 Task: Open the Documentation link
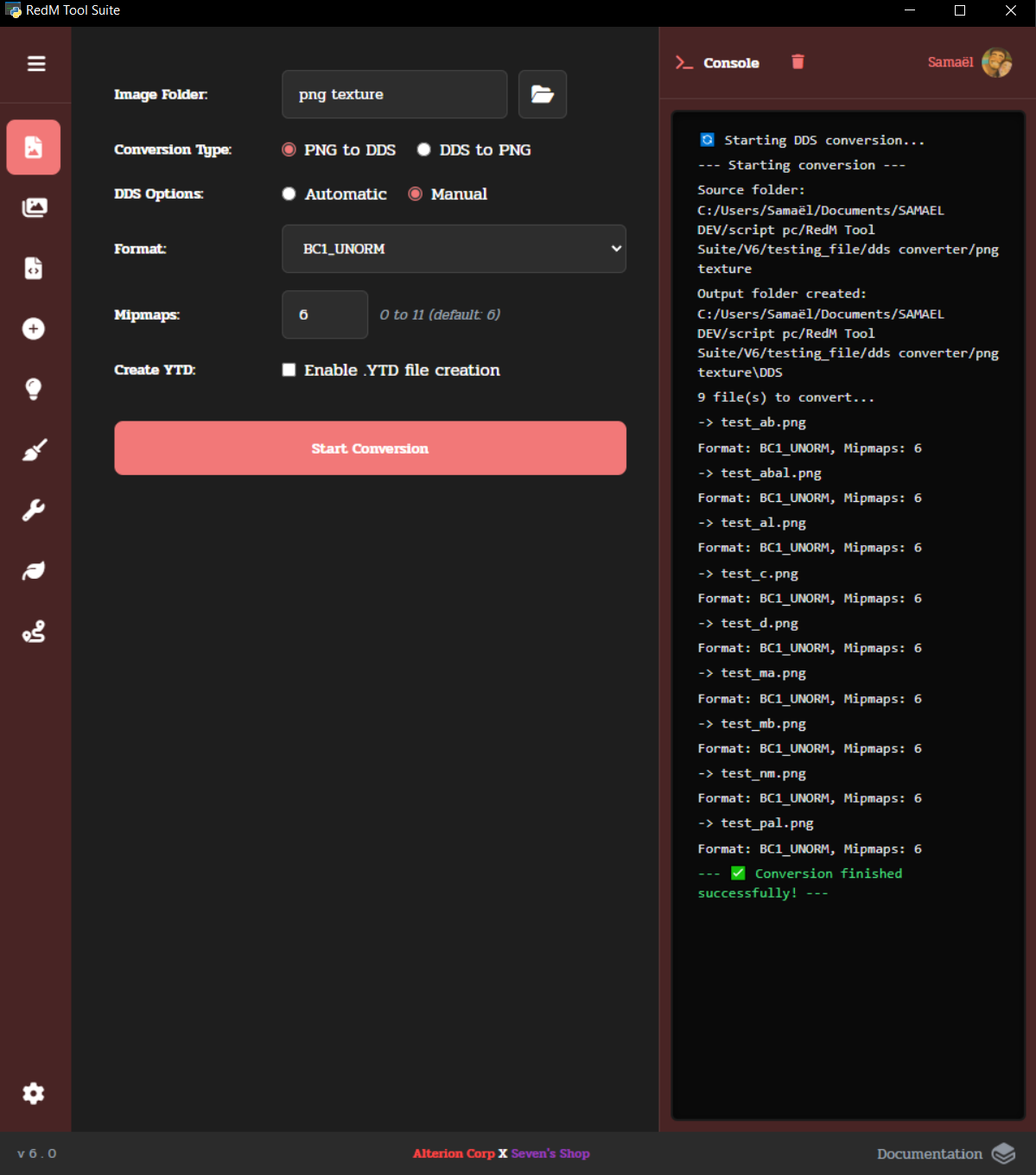[x=930, y=1154]
